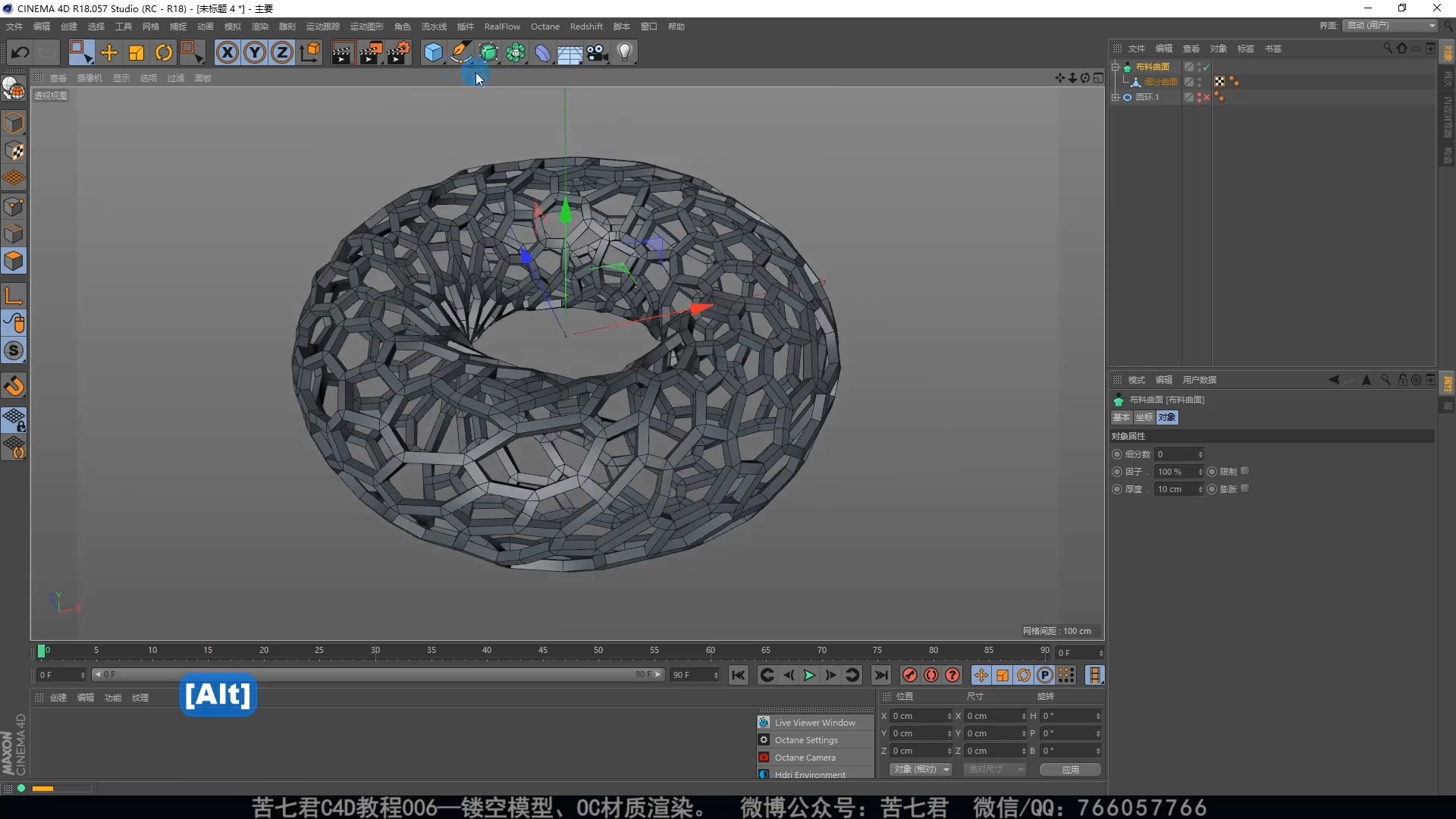Screen dimensions: 1456x819
Task: Add a Light bulb object
Action: click(625, 52)
